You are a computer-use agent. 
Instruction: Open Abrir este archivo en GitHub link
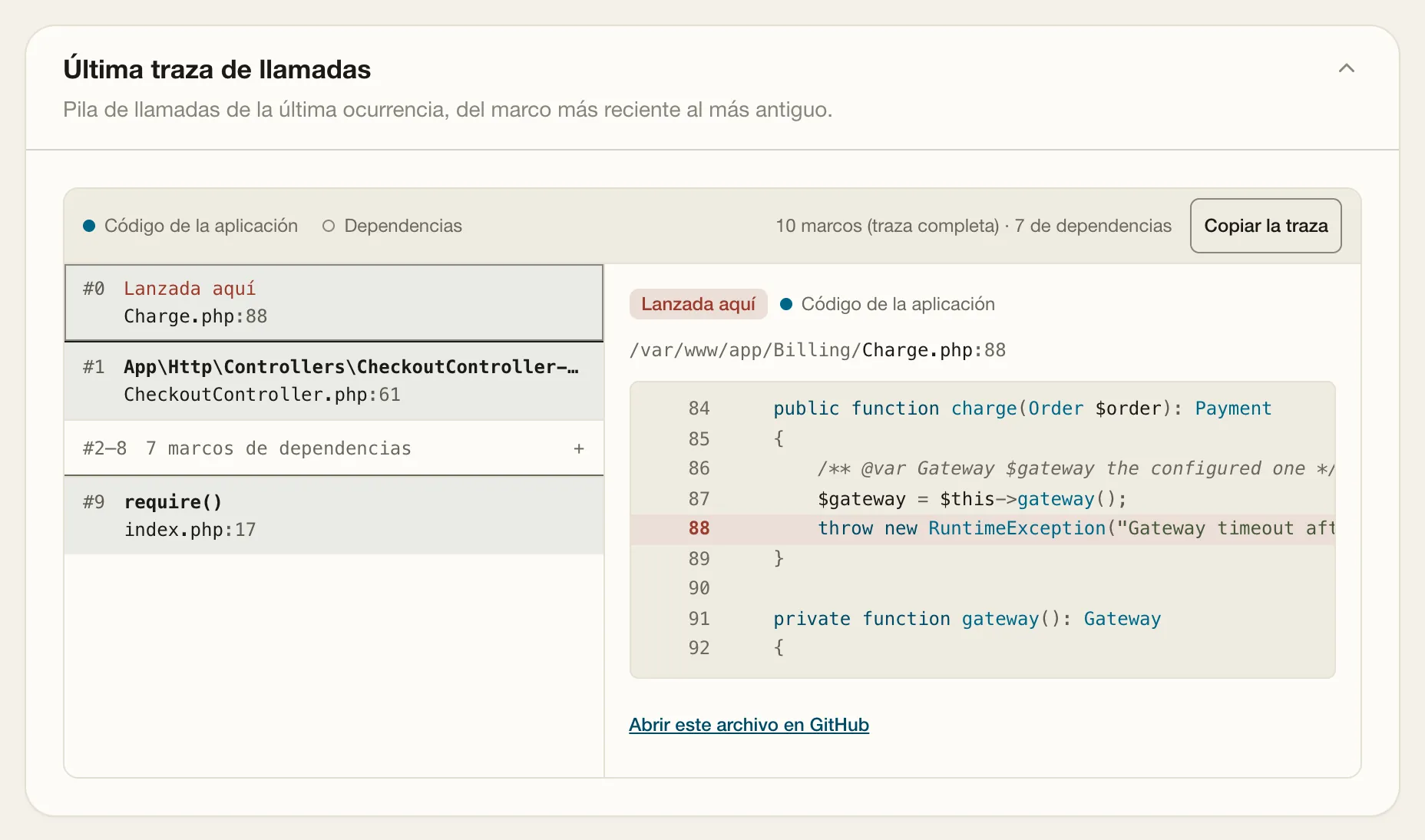[749, 725]
